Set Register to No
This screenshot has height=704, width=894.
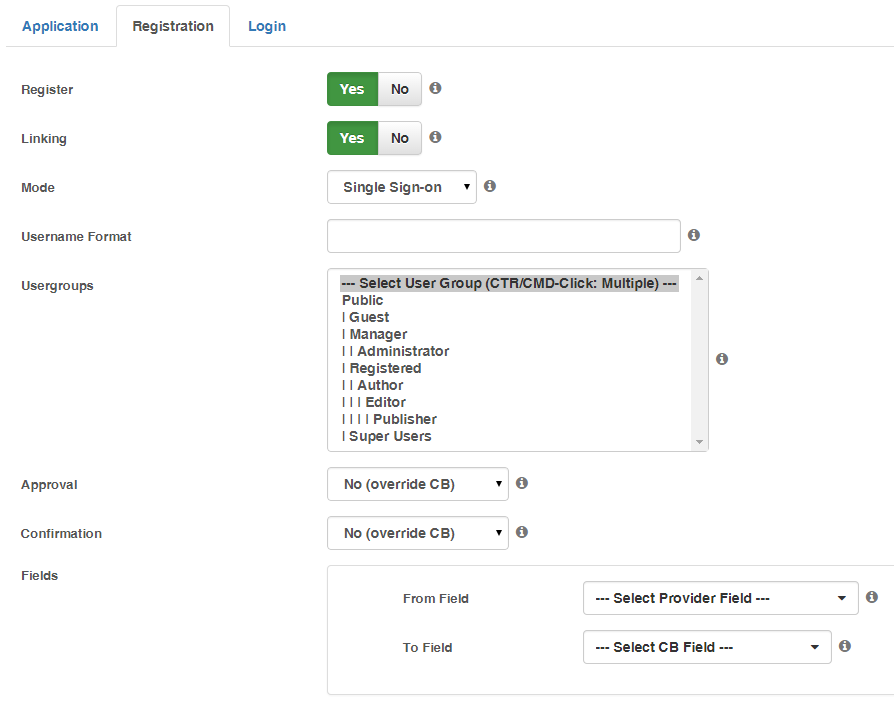[x=400, y=89]
